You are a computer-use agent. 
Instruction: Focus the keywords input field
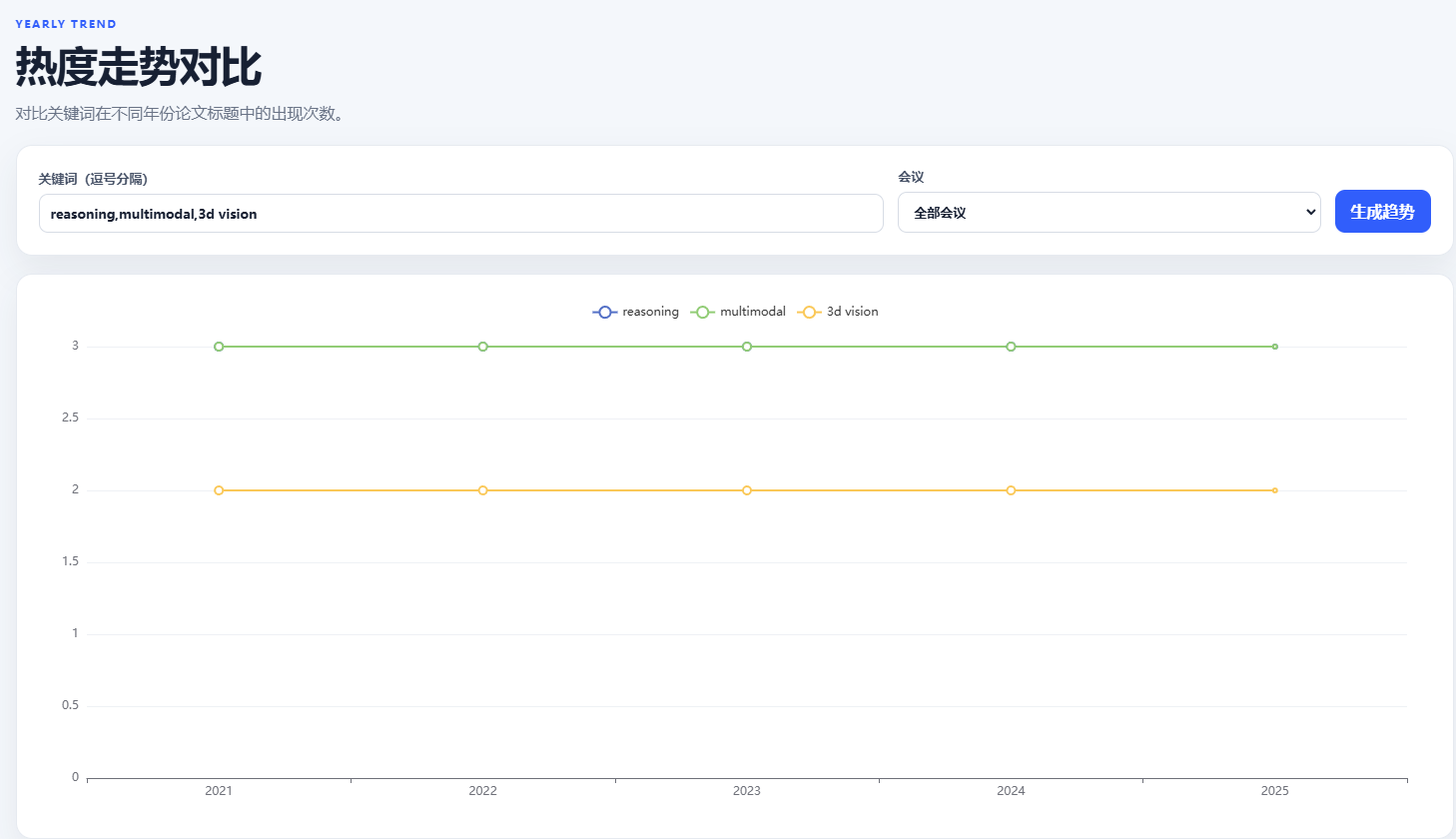pyautogui.click(x=460, y=214)
